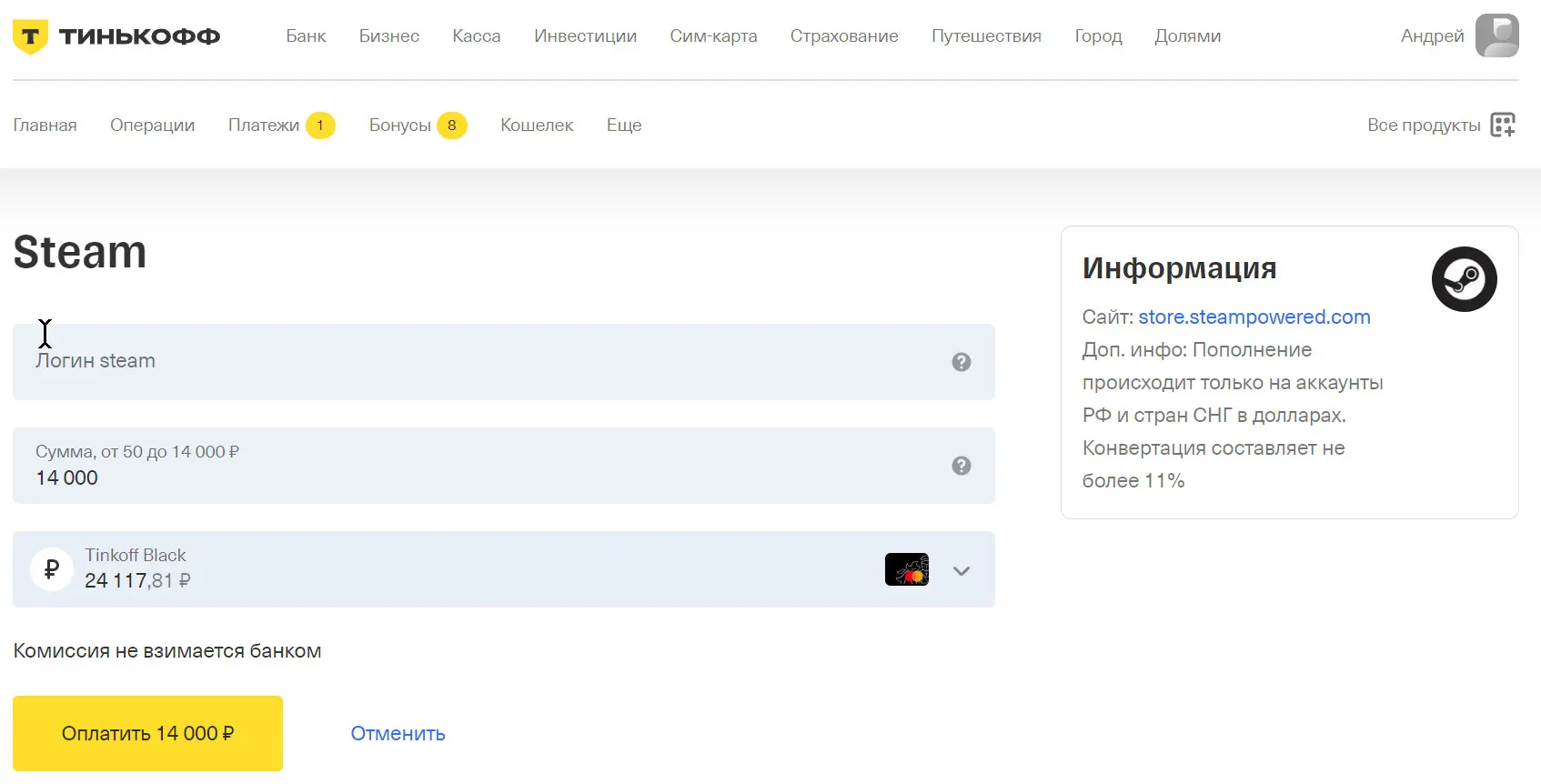Click the Steam logo in the Информация card

(1464, 279)
